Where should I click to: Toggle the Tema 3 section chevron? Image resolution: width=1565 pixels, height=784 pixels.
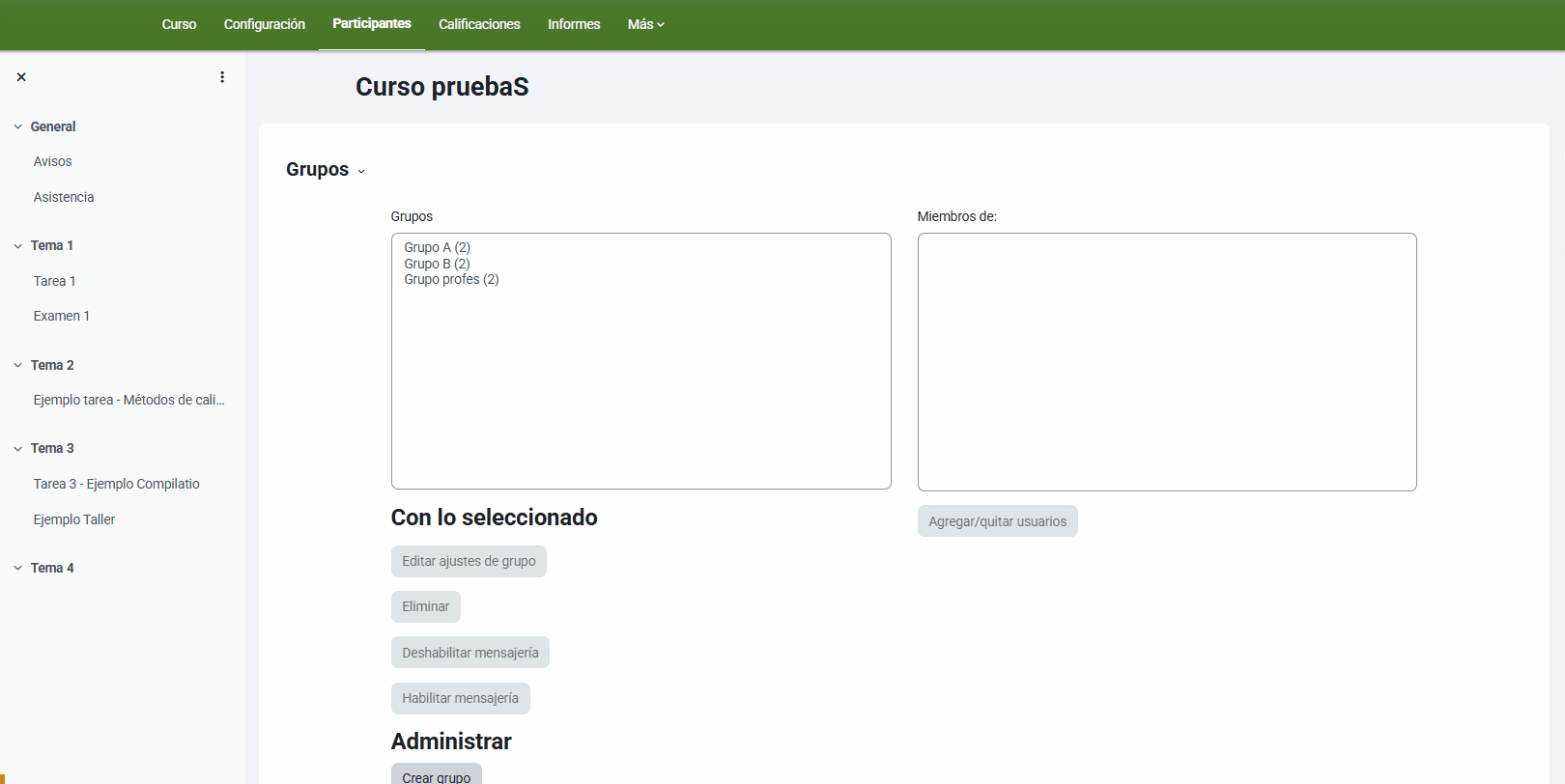[x=17, y=448]
